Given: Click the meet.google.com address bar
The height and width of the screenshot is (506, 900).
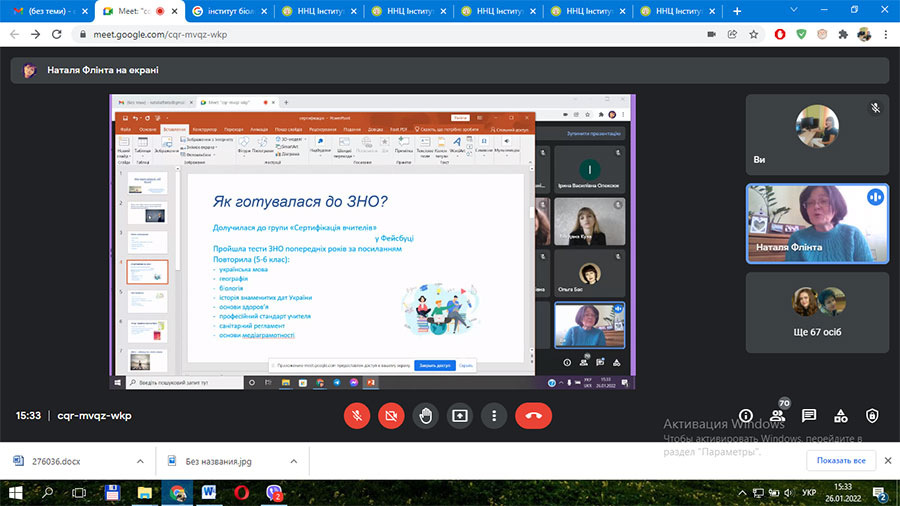Looking at the screenshot, I should [390, 34].
